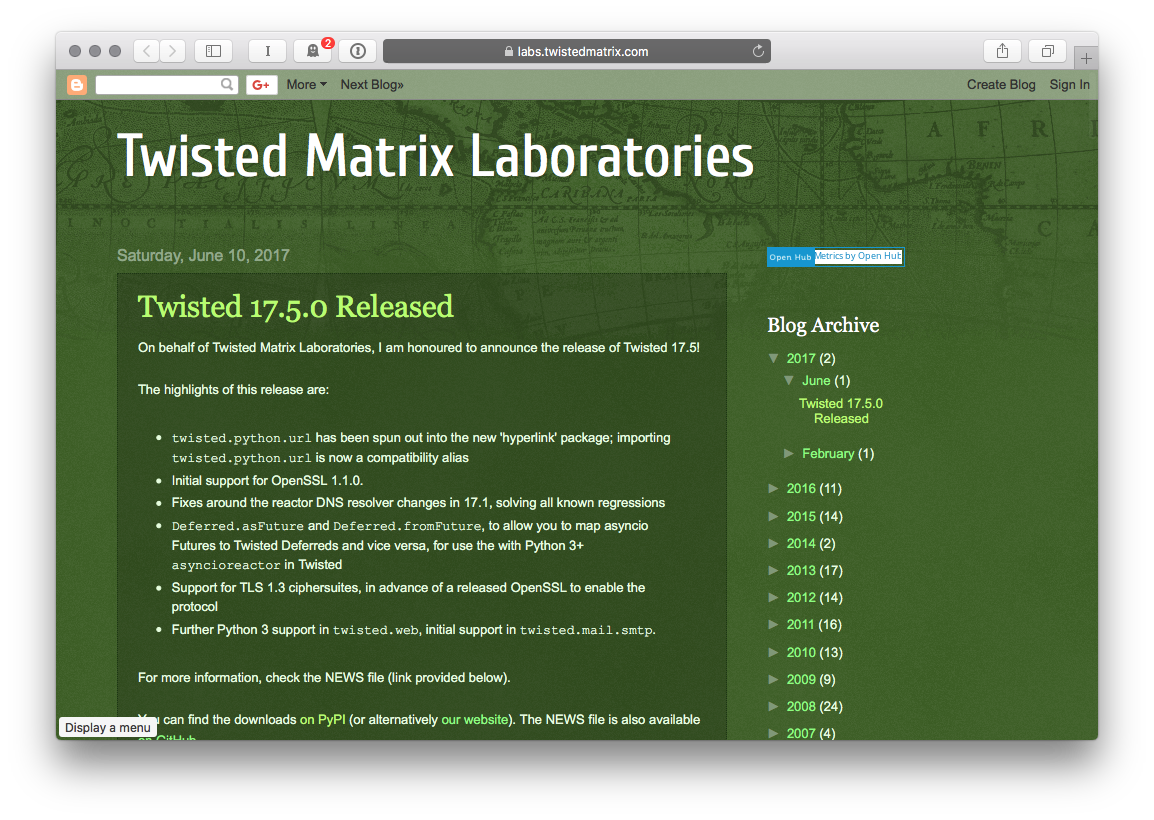Expand the February archive triangle
This screenshot has width=1154, height=820.
coord(789,453)
